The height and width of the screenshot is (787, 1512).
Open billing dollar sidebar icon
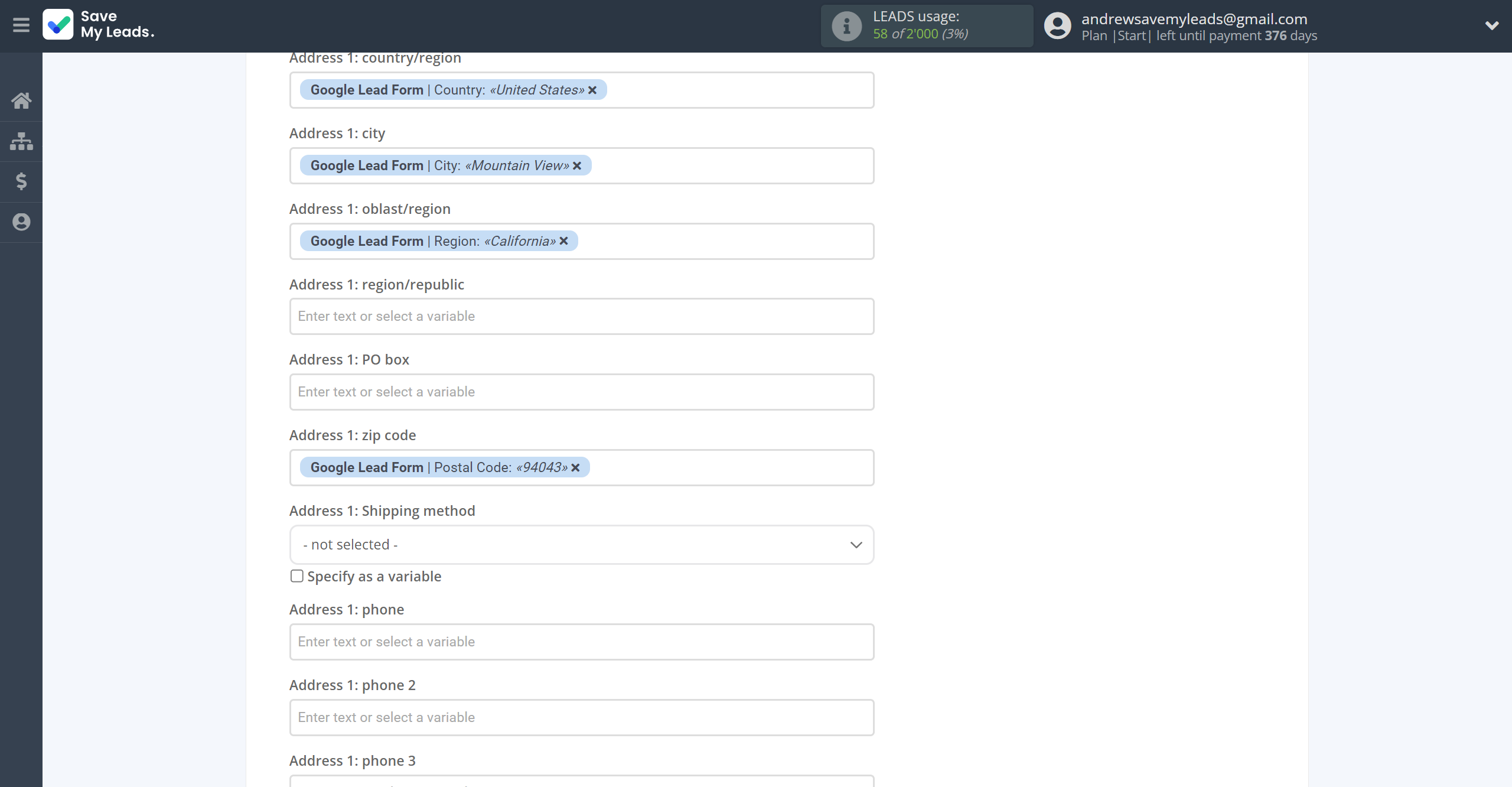pos(21,181)
